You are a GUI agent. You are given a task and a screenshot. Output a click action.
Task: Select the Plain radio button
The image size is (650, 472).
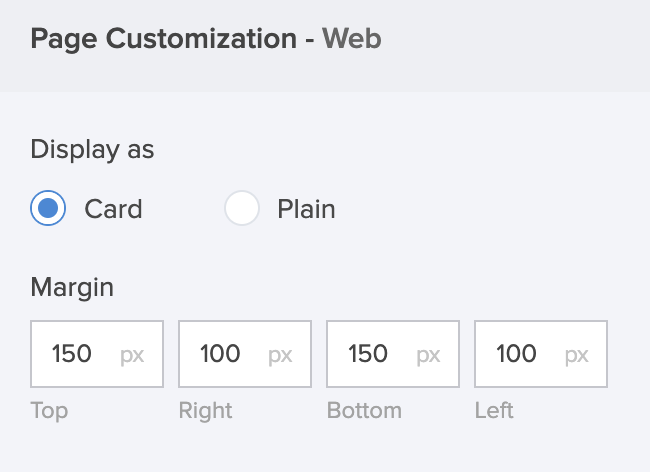242,209
